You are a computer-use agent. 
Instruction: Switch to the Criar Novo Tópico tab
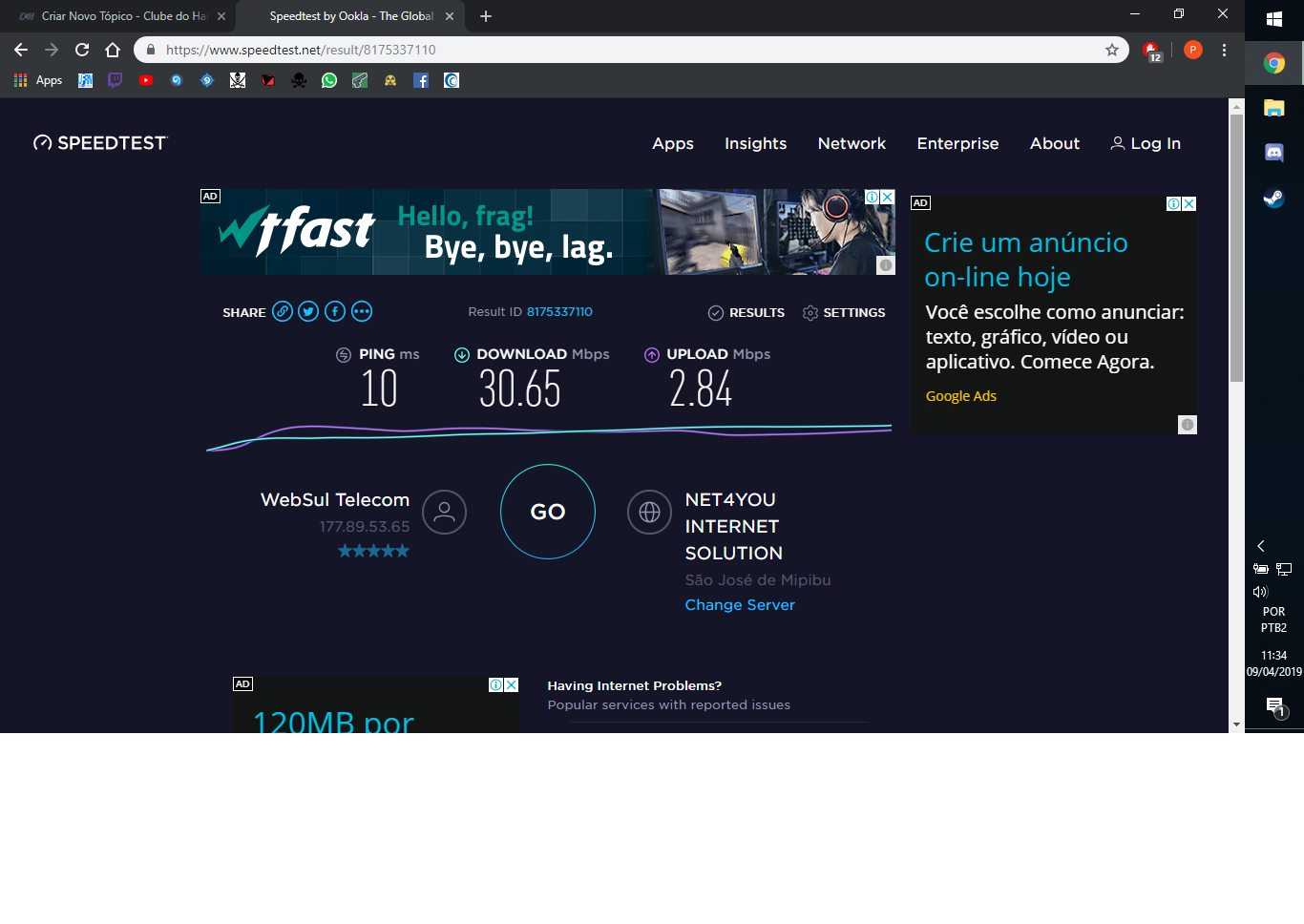pos(119,16)
